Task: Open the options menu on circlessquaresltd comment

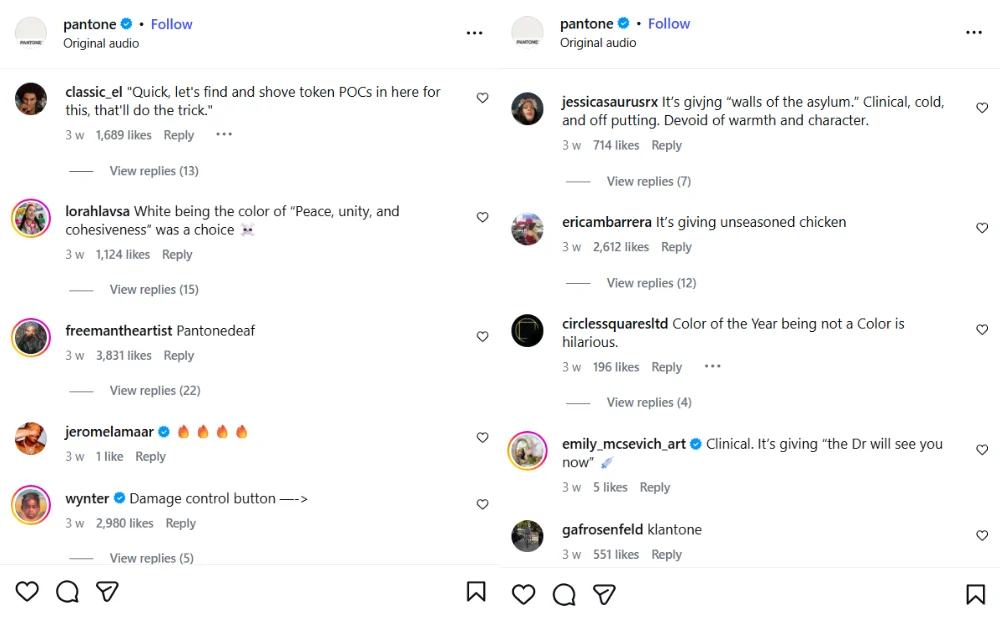Action: pyautogui.click(x=712, y=367)
